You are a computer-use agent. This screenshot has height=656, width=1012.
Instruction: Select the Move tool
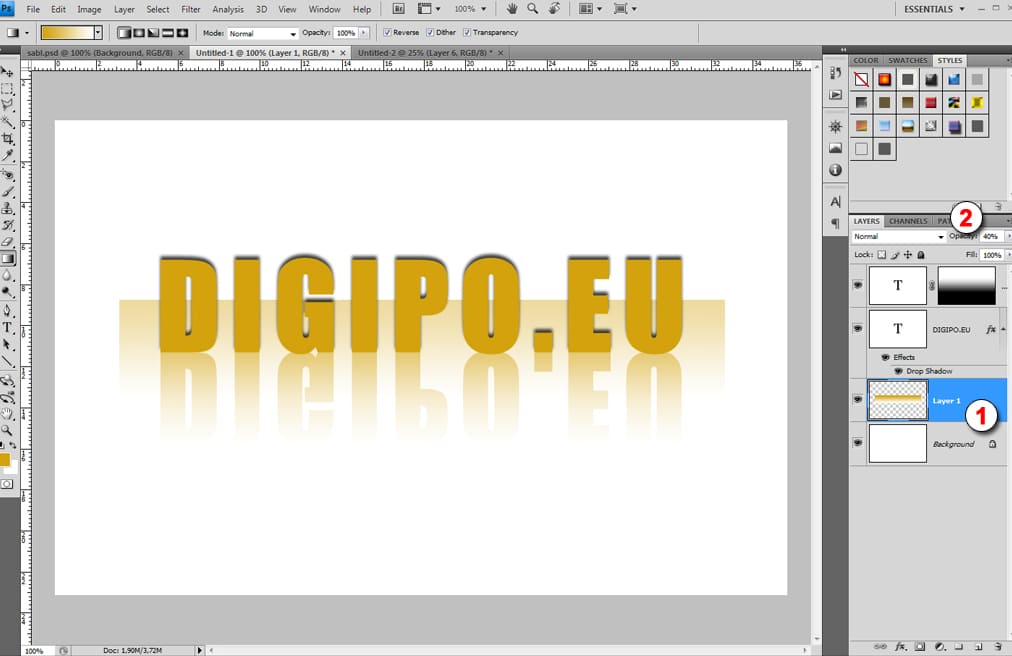8,73
